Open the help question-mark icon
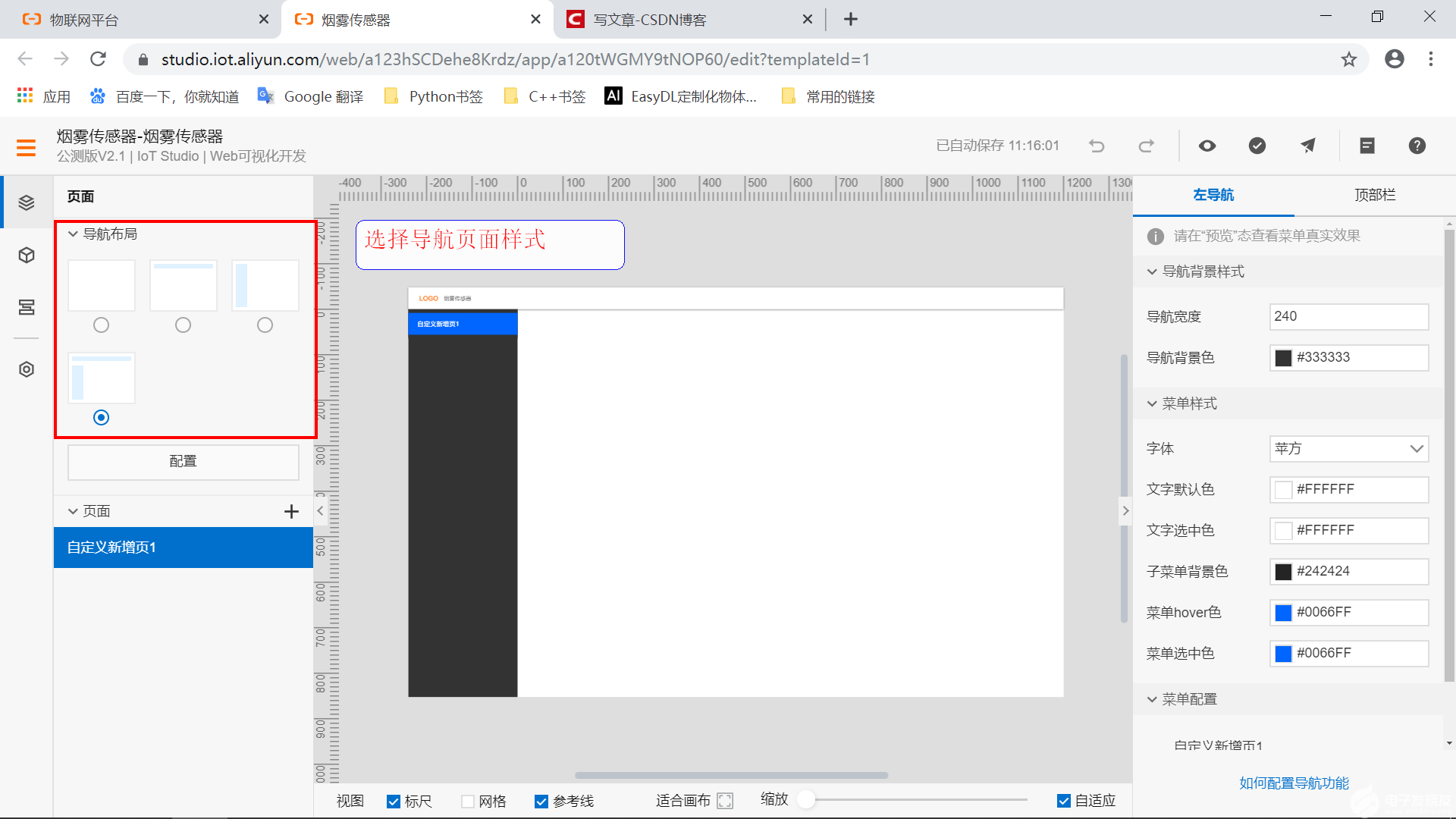This screenshot has height=819, width=1456. point(1417,146)
